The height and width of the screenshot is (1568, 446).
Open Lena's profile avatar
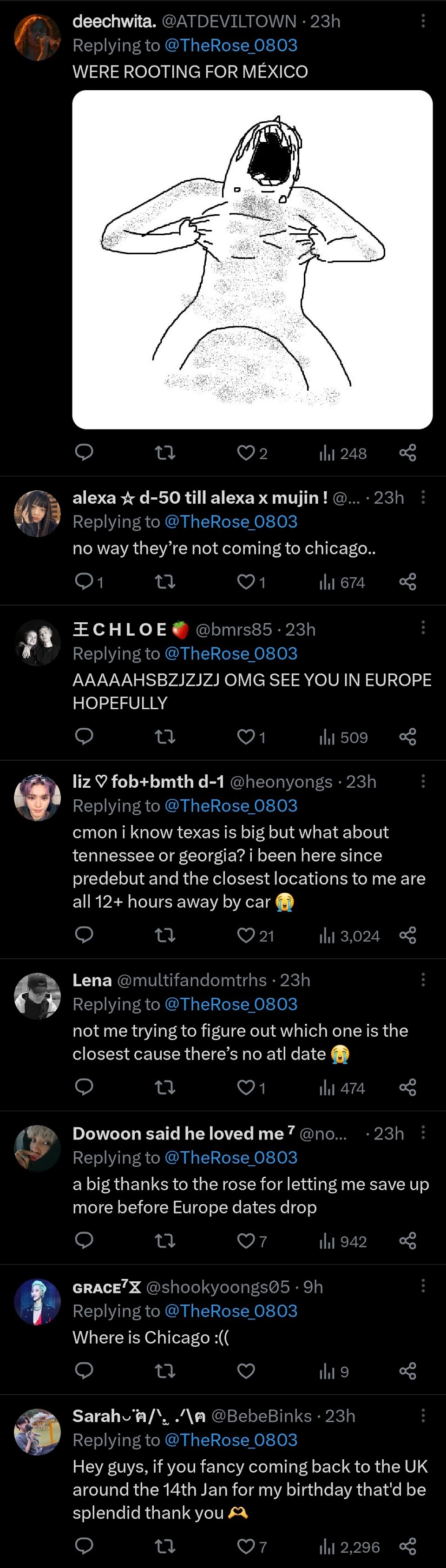coord(37,996)
